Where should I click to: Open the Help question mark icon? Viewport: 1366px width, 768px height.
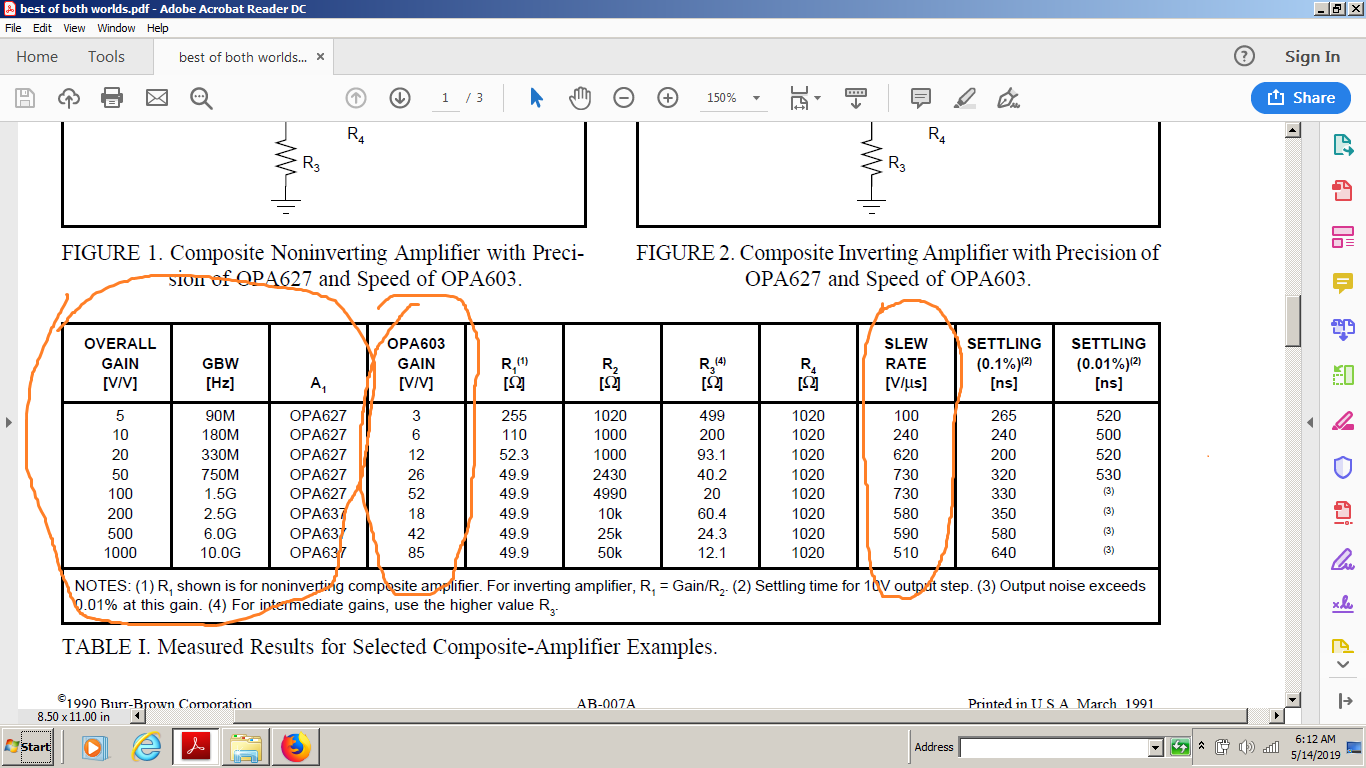point(1244,57)
